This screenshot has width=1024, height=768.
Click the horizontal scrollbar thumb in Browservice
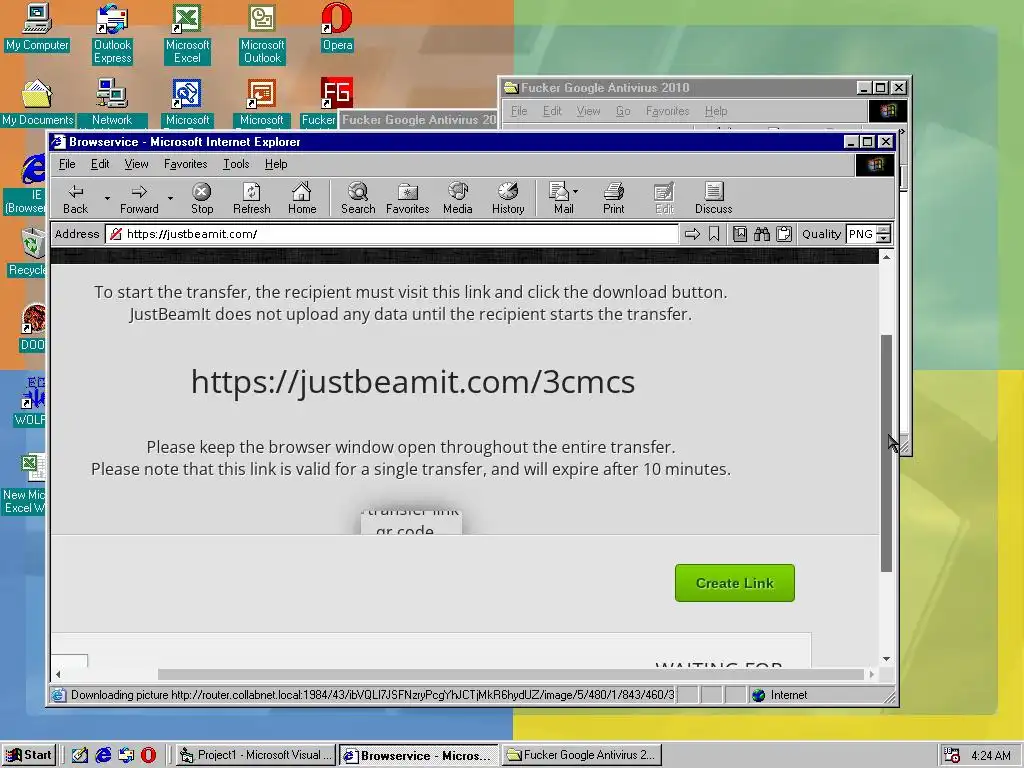pyautogui.click(x=511, y=674)
